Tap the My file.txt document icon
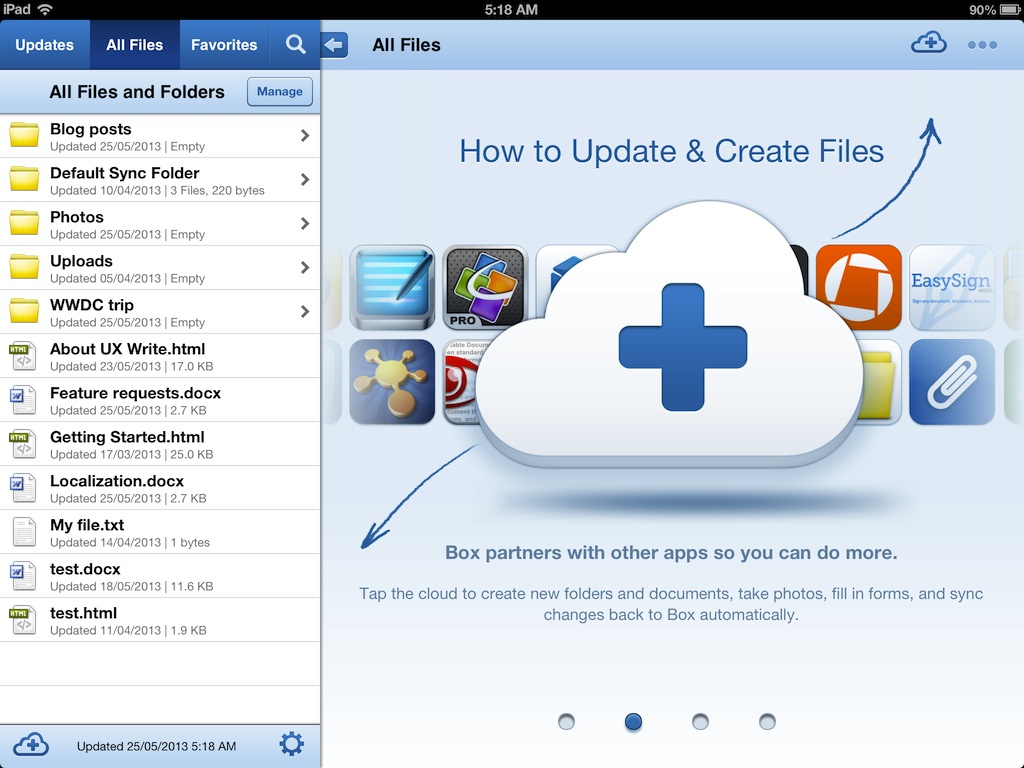The height and width of the screenshot is (768, 1024). (x=24, y=532)
